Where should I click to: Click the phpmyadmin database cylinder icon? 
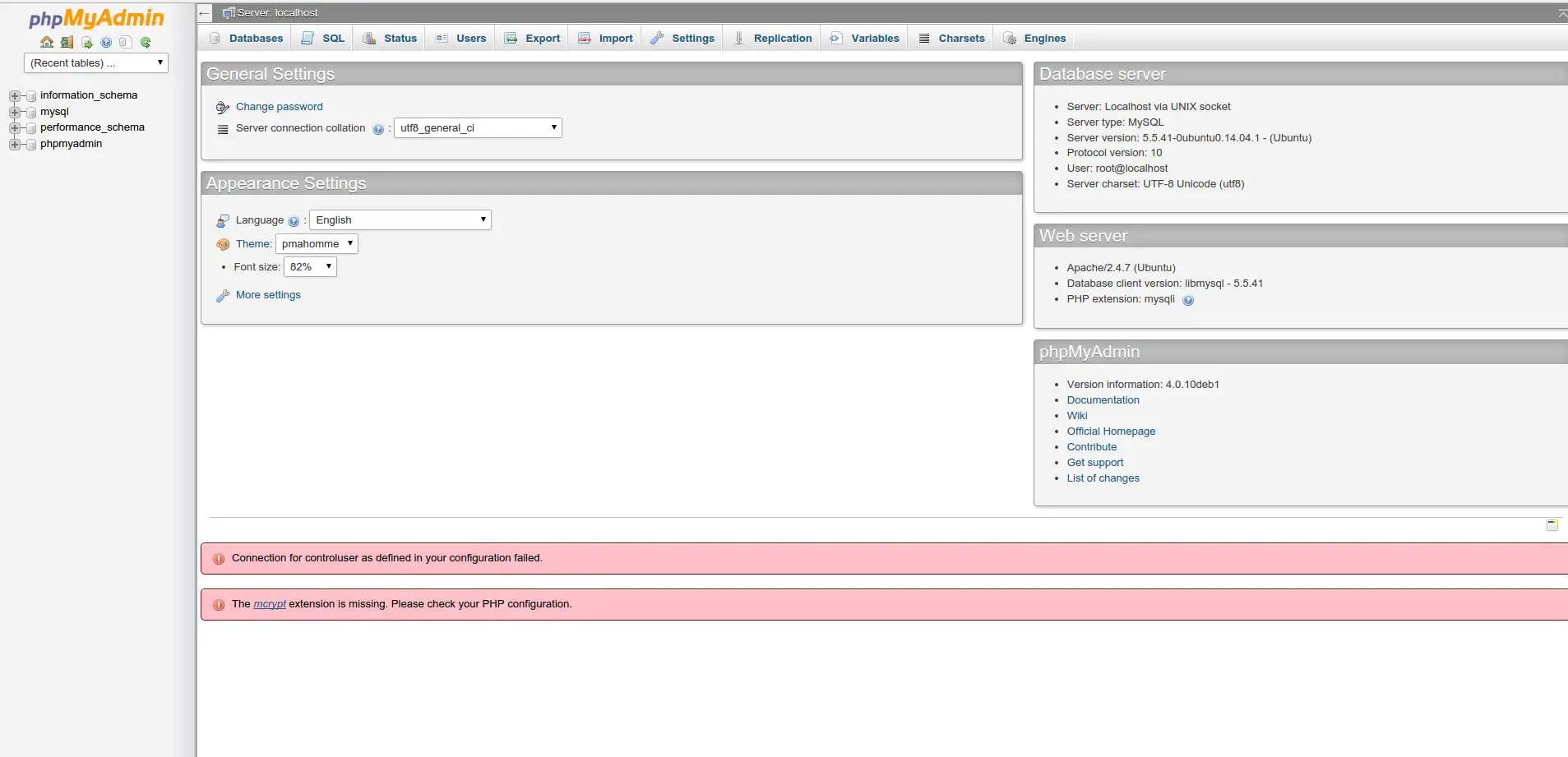(31, 144)
